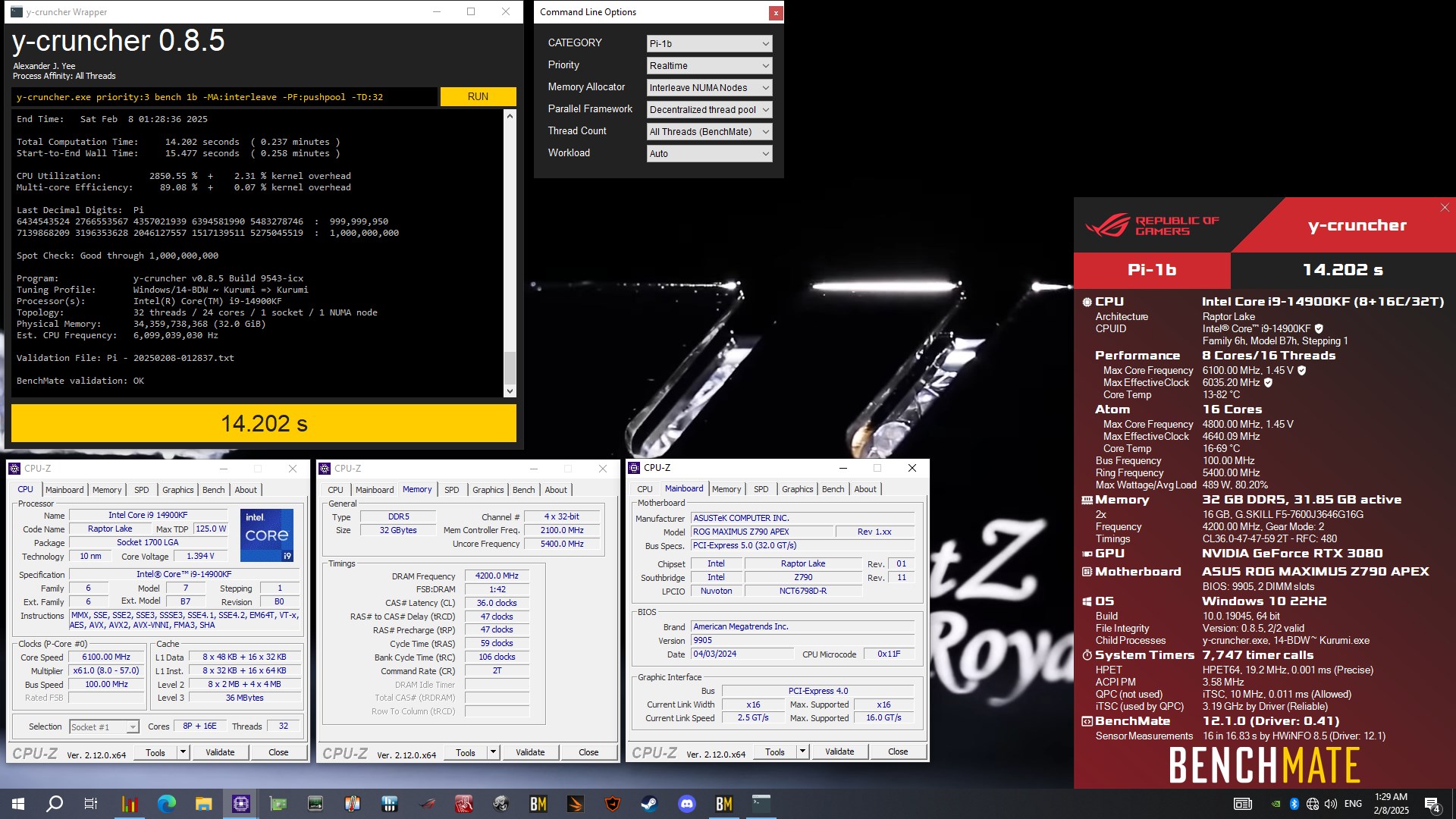1456x819 pixels.
Task: Open About tab in right CPU-Z window
Action: [865, 489]
